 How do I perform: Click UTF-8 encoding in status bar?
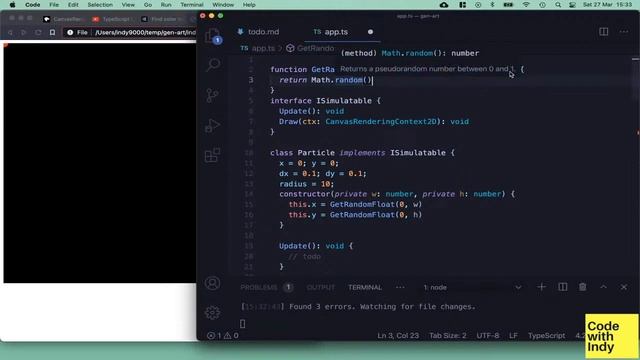click(488, 336)
